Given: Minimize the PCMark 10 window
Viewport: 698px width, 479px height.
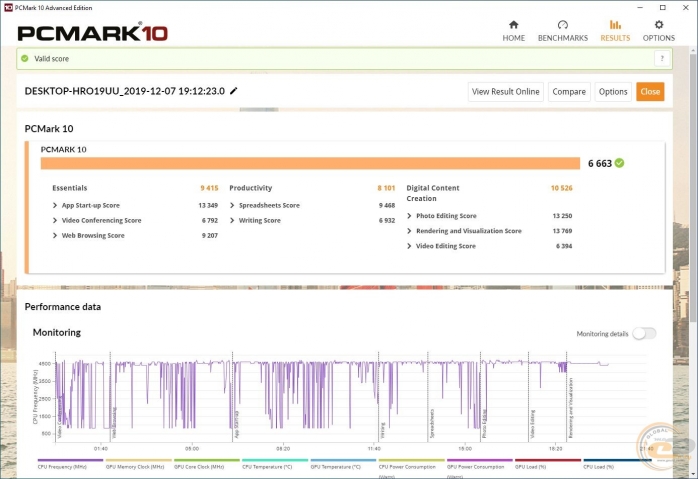Looking at the screenshot, I should pyautogui.click(x=640, y=8).
